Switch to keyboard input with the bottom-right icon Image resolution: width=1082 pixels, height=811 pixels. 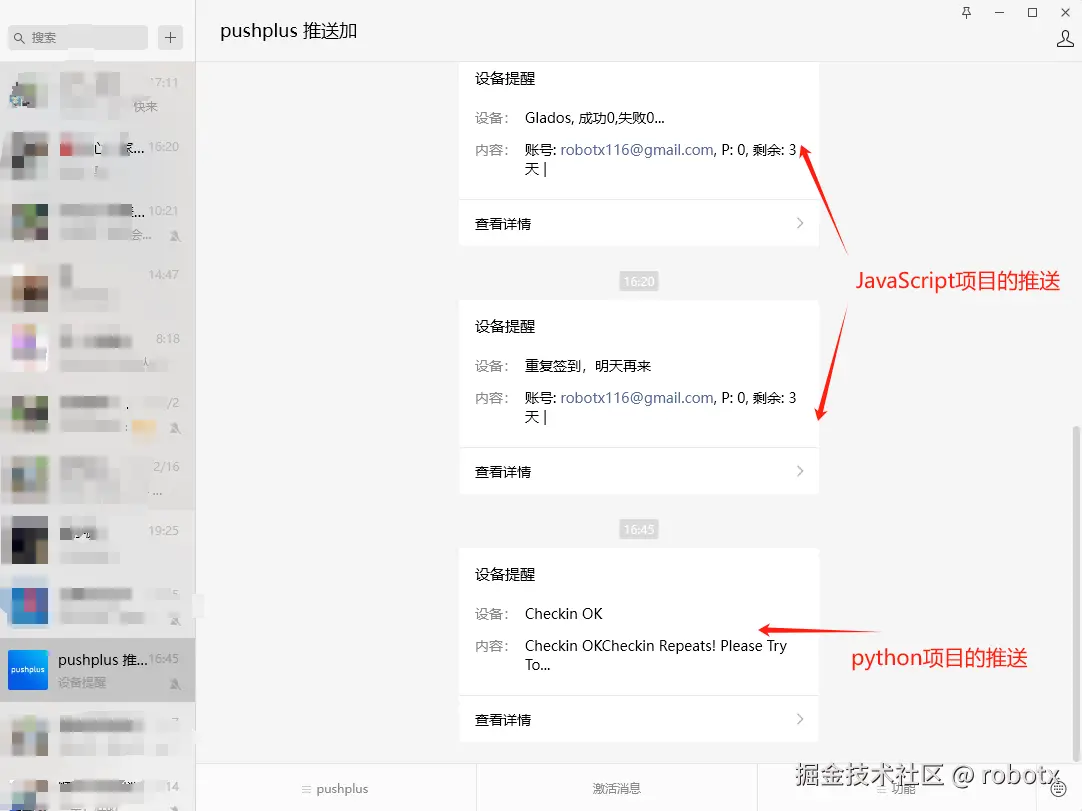click(1058, 788)
